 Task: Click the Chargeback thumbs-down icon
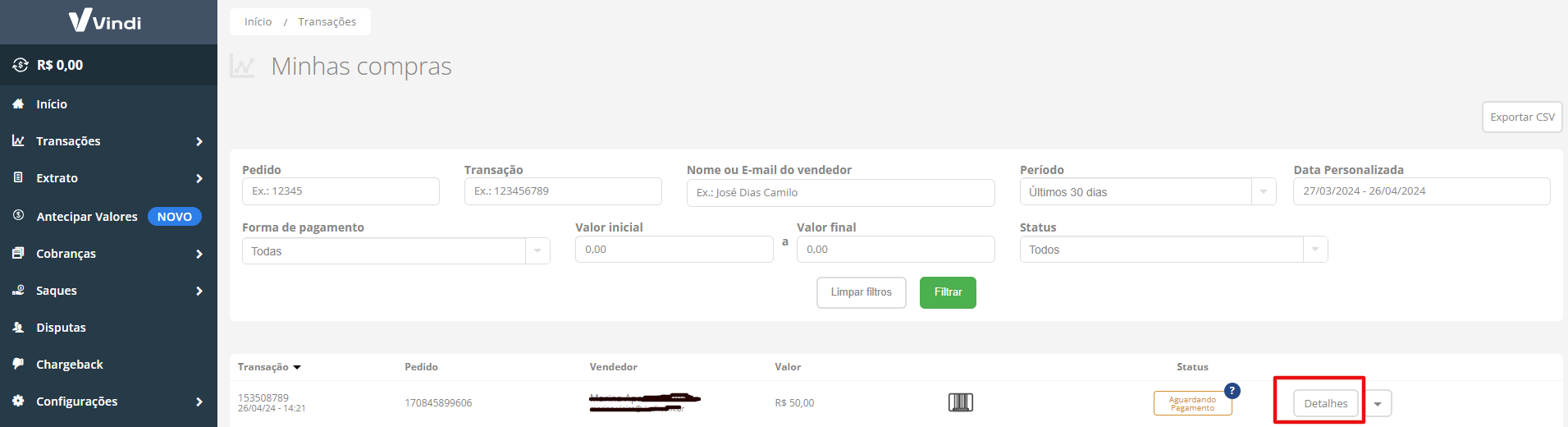click(x=18, y=363)
